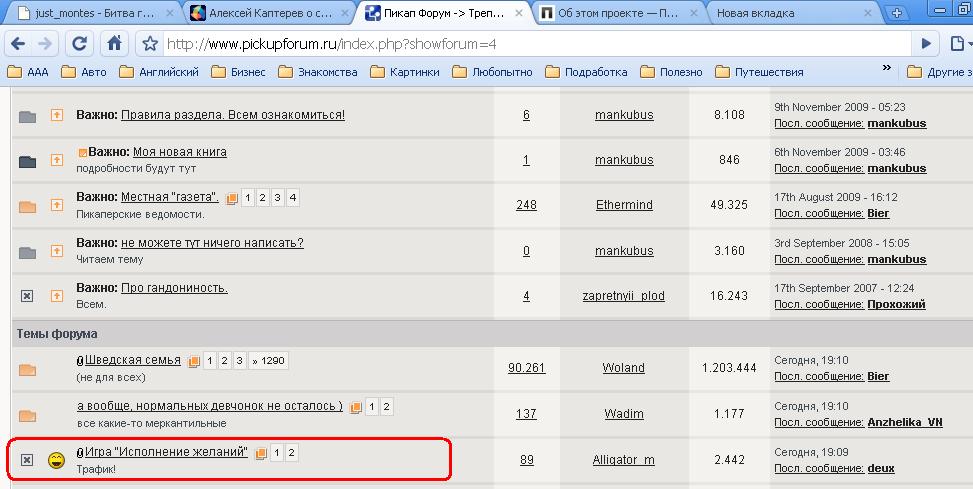
Task: Click the folder icon of the 'Шведская семья' topic
Action: pyautogui.click(x=27, y=369)
